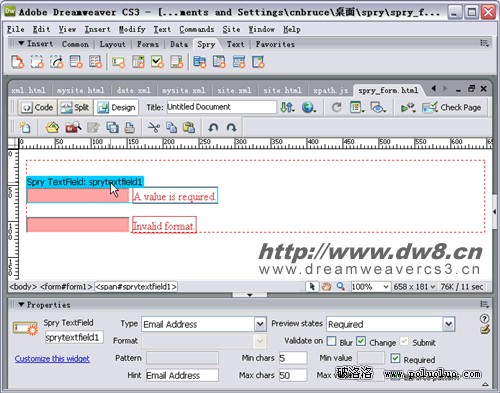Image resolution: width=500 pixels, height=393 pixels.
Task: Click the Browse in Bridge icon
Action: coord(73,127)
